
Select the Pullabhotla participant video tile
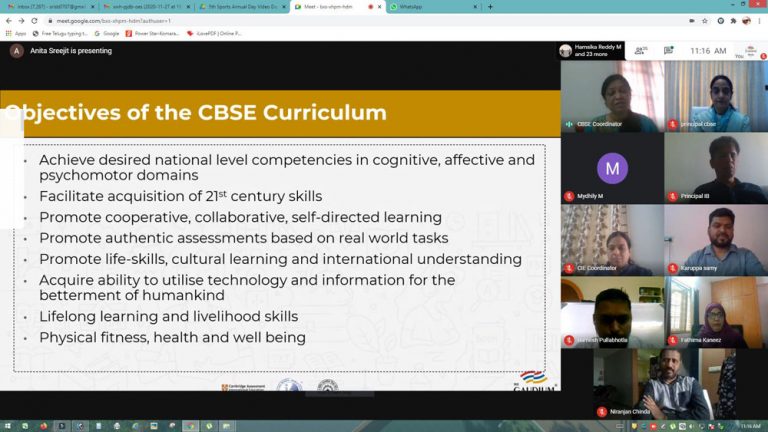point(612,312)
